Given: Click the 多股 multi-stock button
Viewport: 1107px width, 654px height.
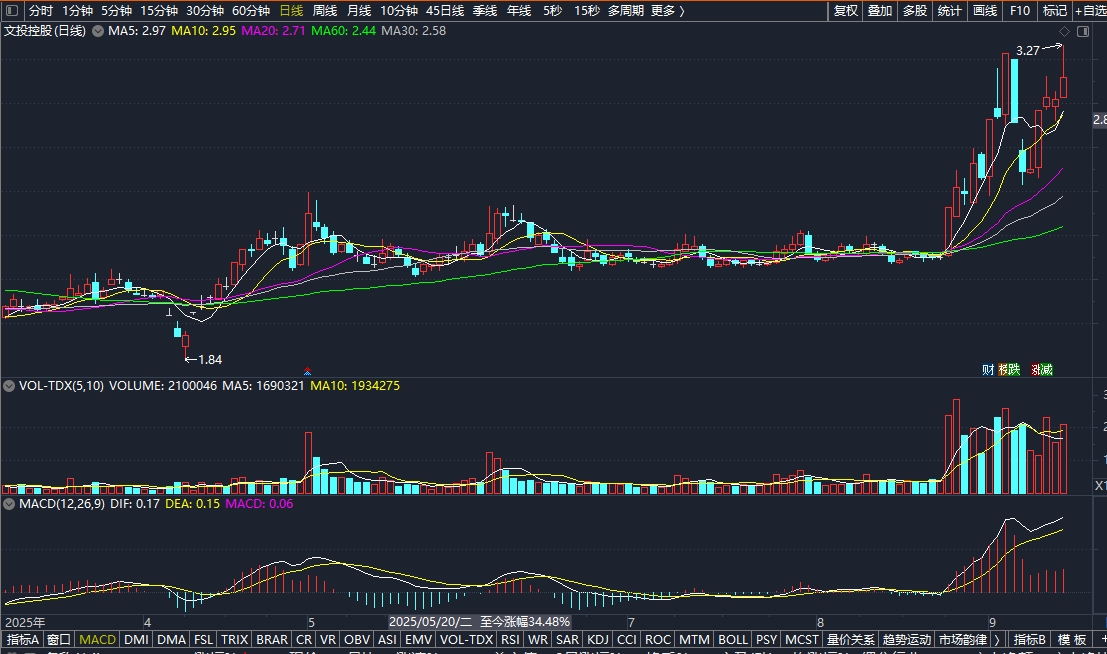Looking at the screenshot, I should pyautogui.click(x=914, y=11).
